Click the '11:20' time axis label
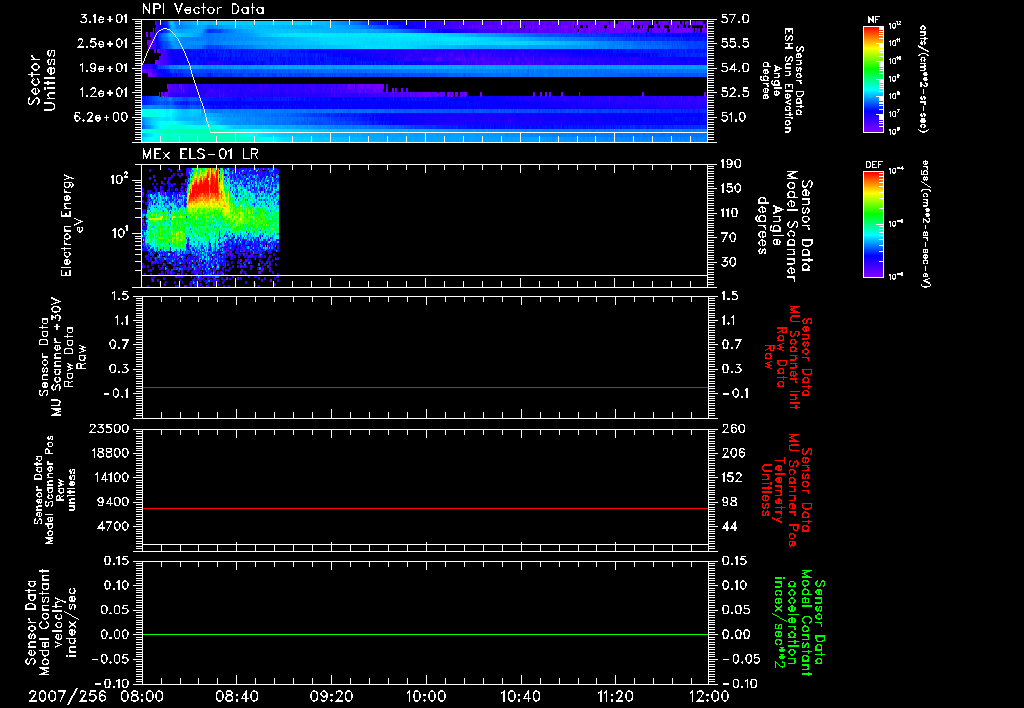Screen dimensions: 1024x708 (615, 696)
